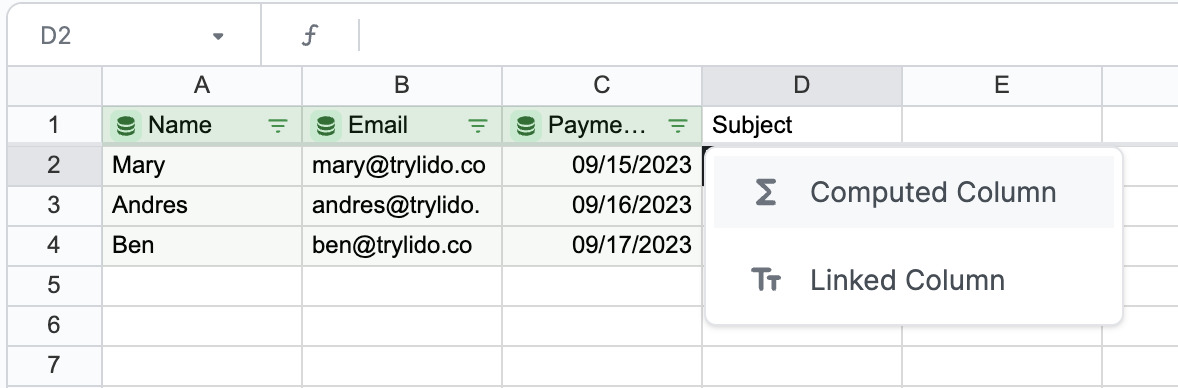Click the 09/17/2023 payment date cell
This screenshot has height=388, width=1178.
[601, 245]
